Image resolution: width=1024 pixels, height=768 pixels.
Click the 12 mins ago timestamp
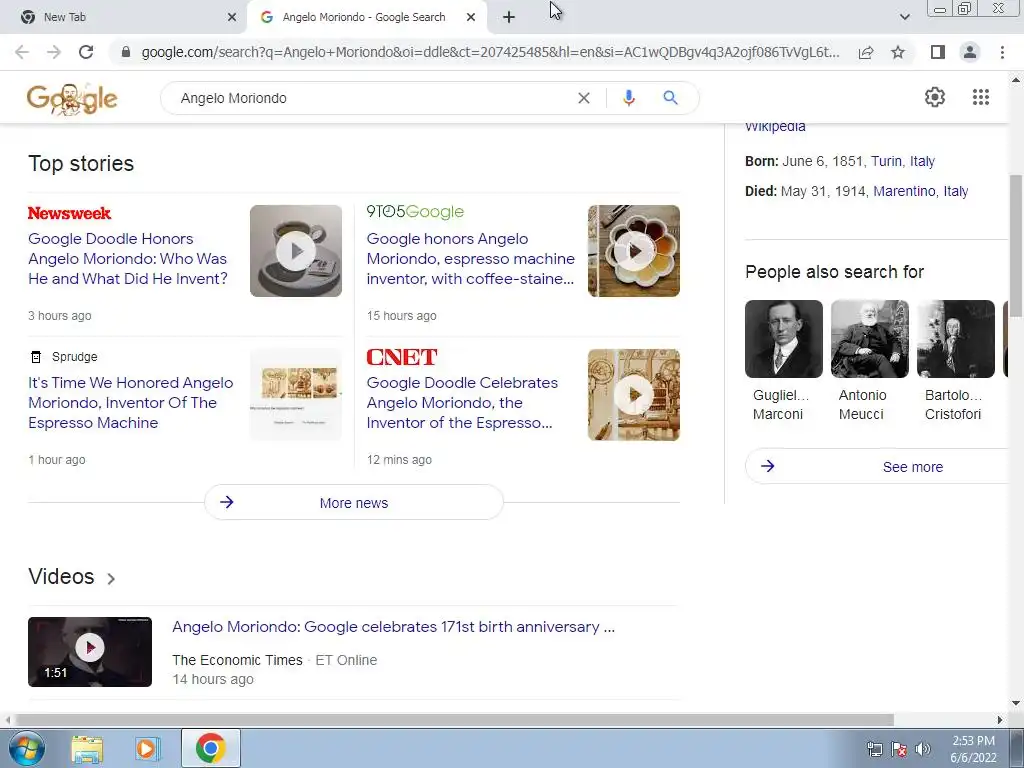[x=399, y=460]
